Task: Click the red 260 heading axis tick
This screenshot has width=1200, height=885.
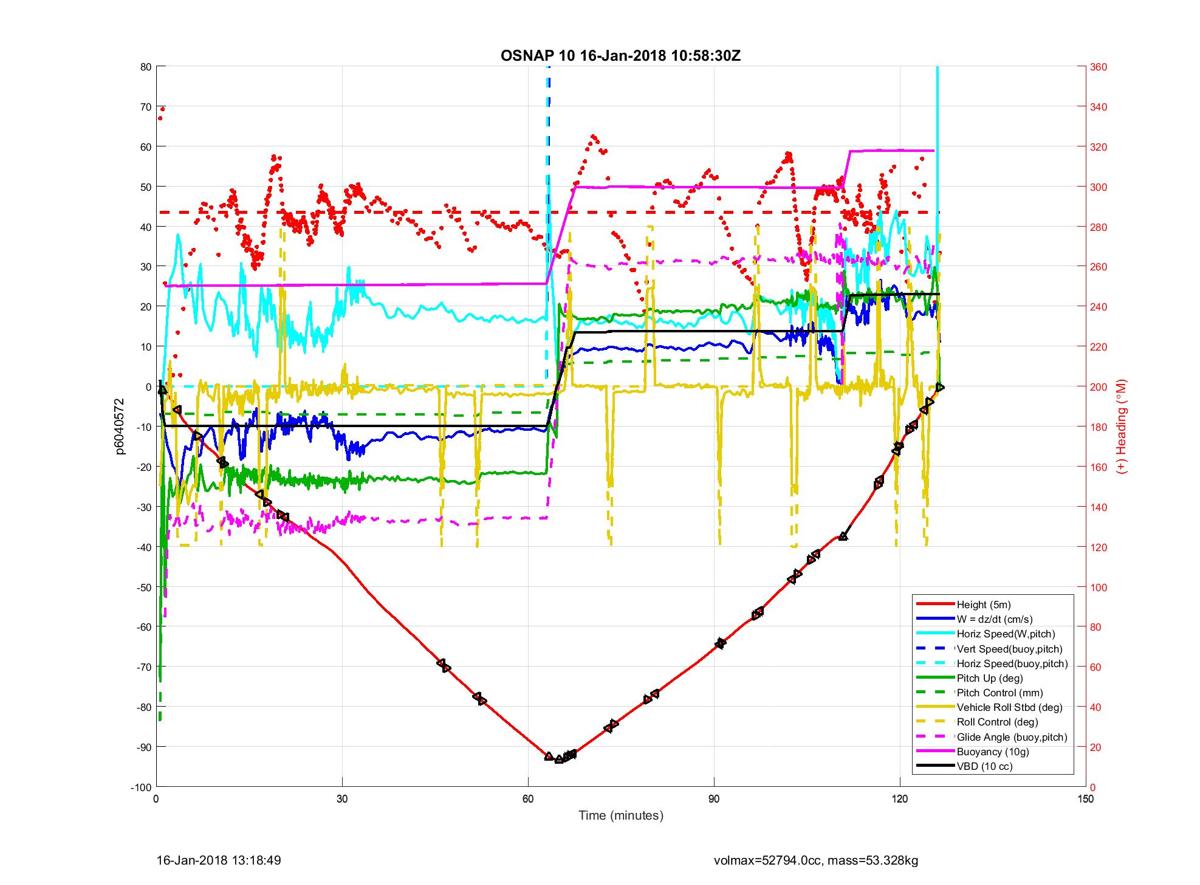Action: (x=1100, y=267)
